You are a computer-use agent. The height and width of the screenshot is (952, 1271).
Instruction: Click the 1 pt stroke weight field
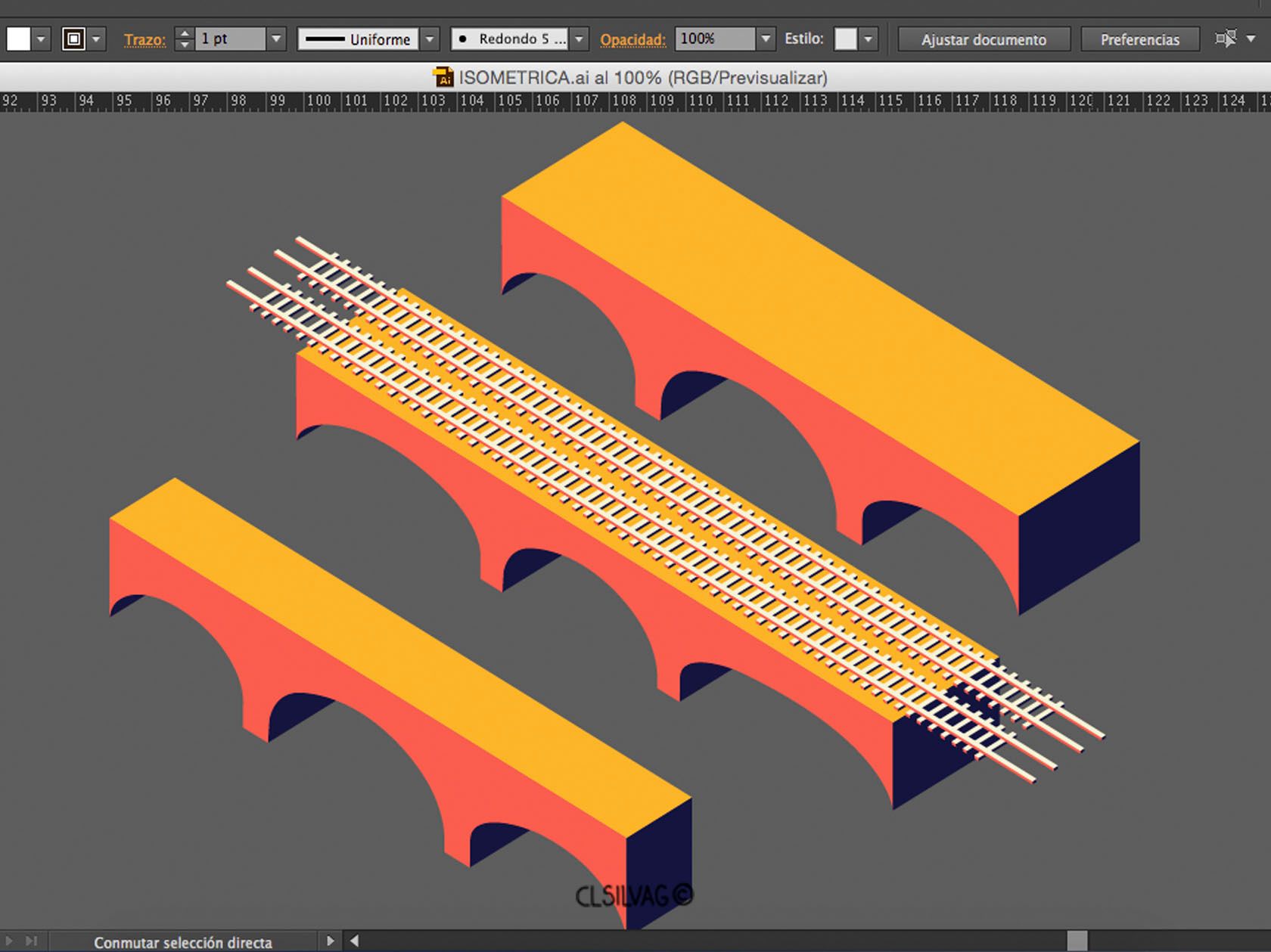tap(230, 39)
